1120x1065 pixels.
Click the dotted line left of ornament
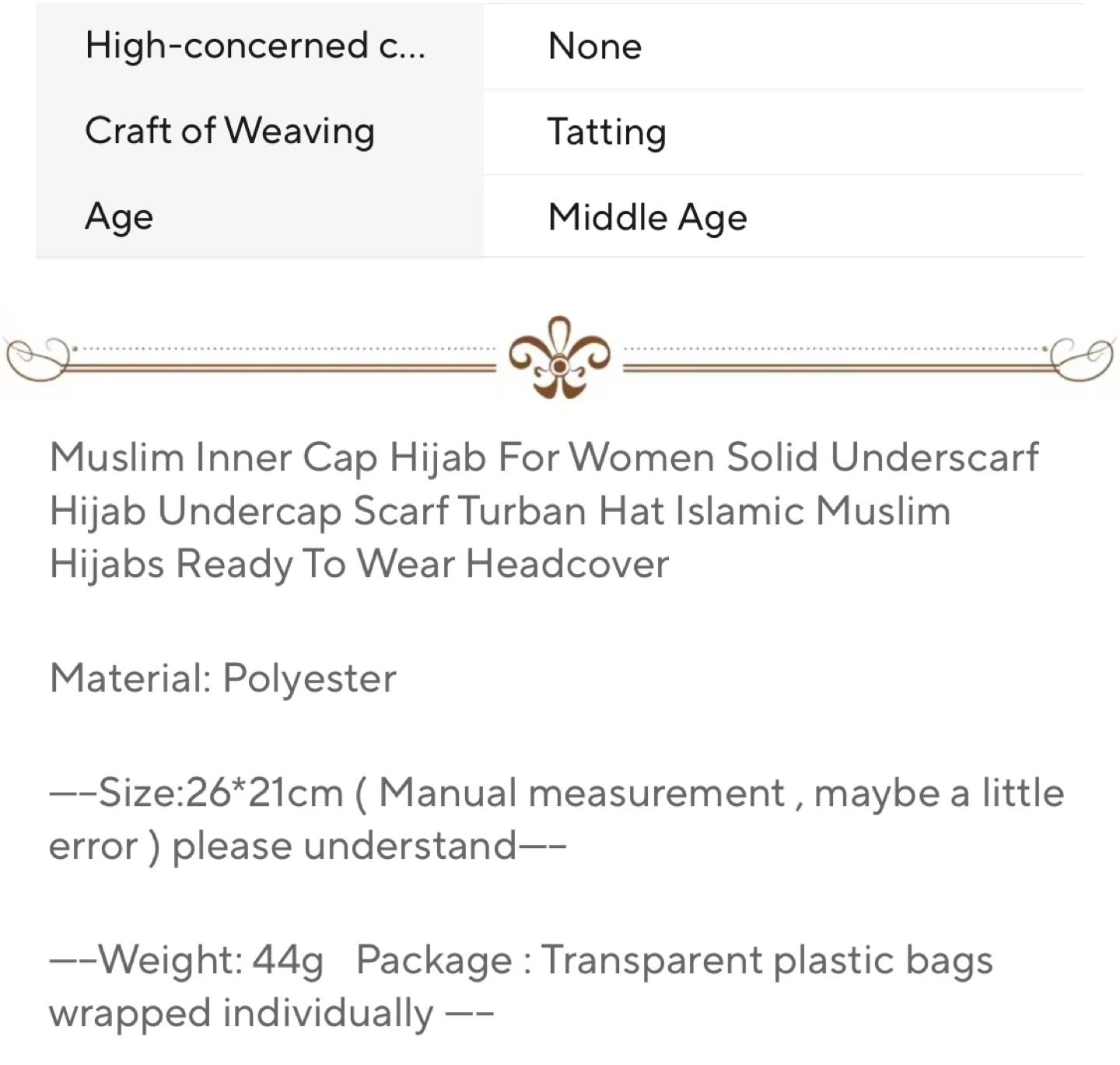click(285, 349)
